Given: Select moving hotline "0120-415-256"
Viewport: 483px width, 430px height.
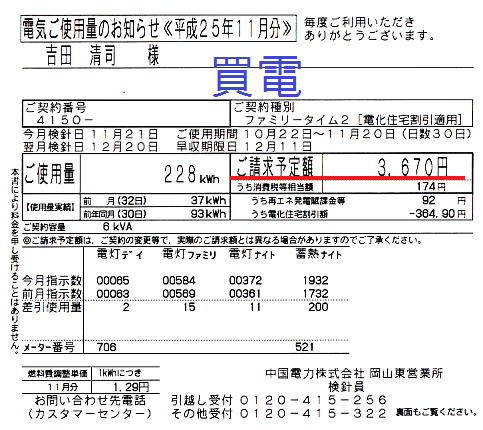Looking at the screenshot, I should 313,400.
